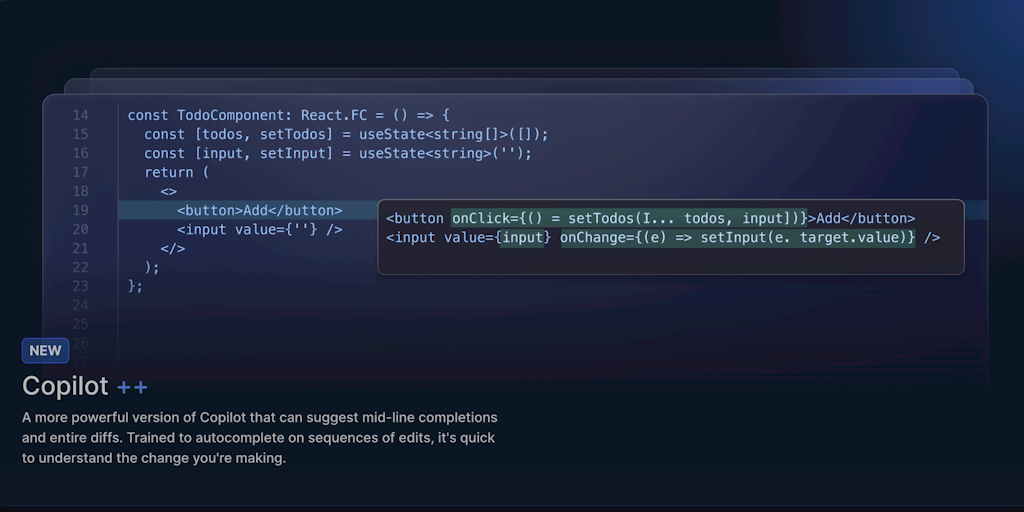Click the highlighted onClick suggestion in the popup
Screen dimensions: 1024x512
(629, 218)
